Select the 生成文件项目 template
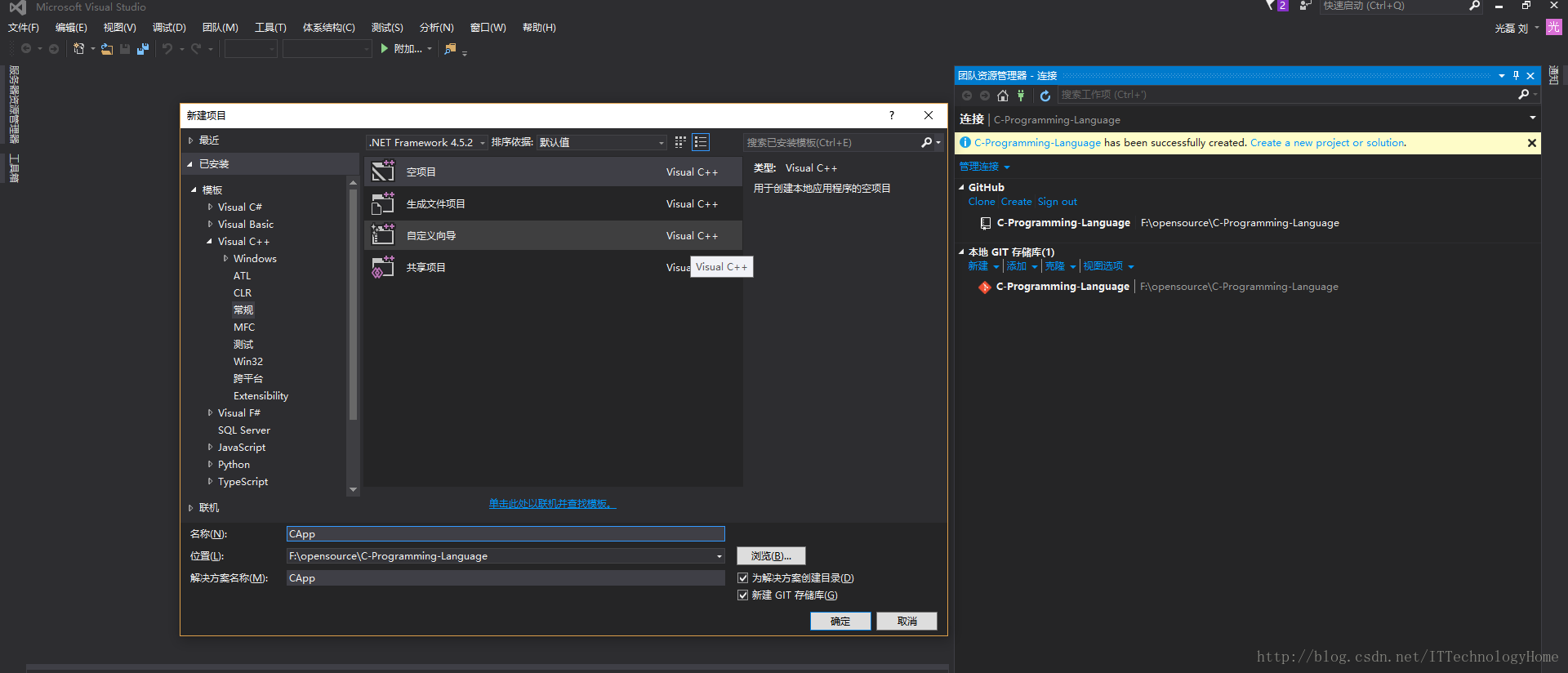Screen dimensions: 1568x673 [553, 203]
